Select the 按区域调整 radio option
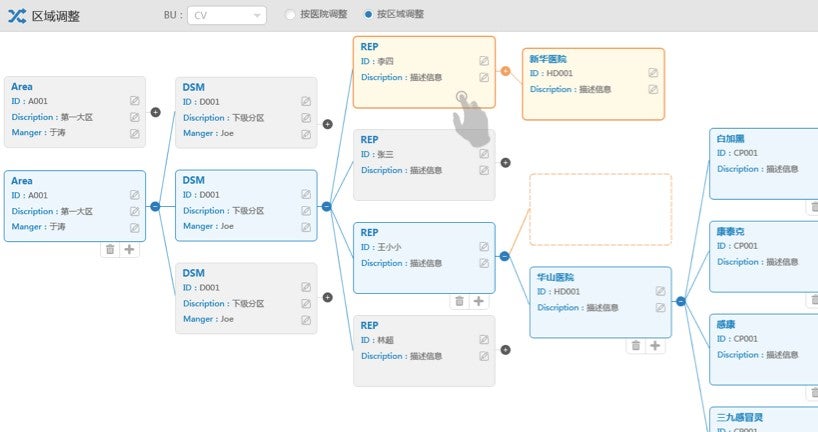This screenshot has width=818, height=432. click(369, 15)
